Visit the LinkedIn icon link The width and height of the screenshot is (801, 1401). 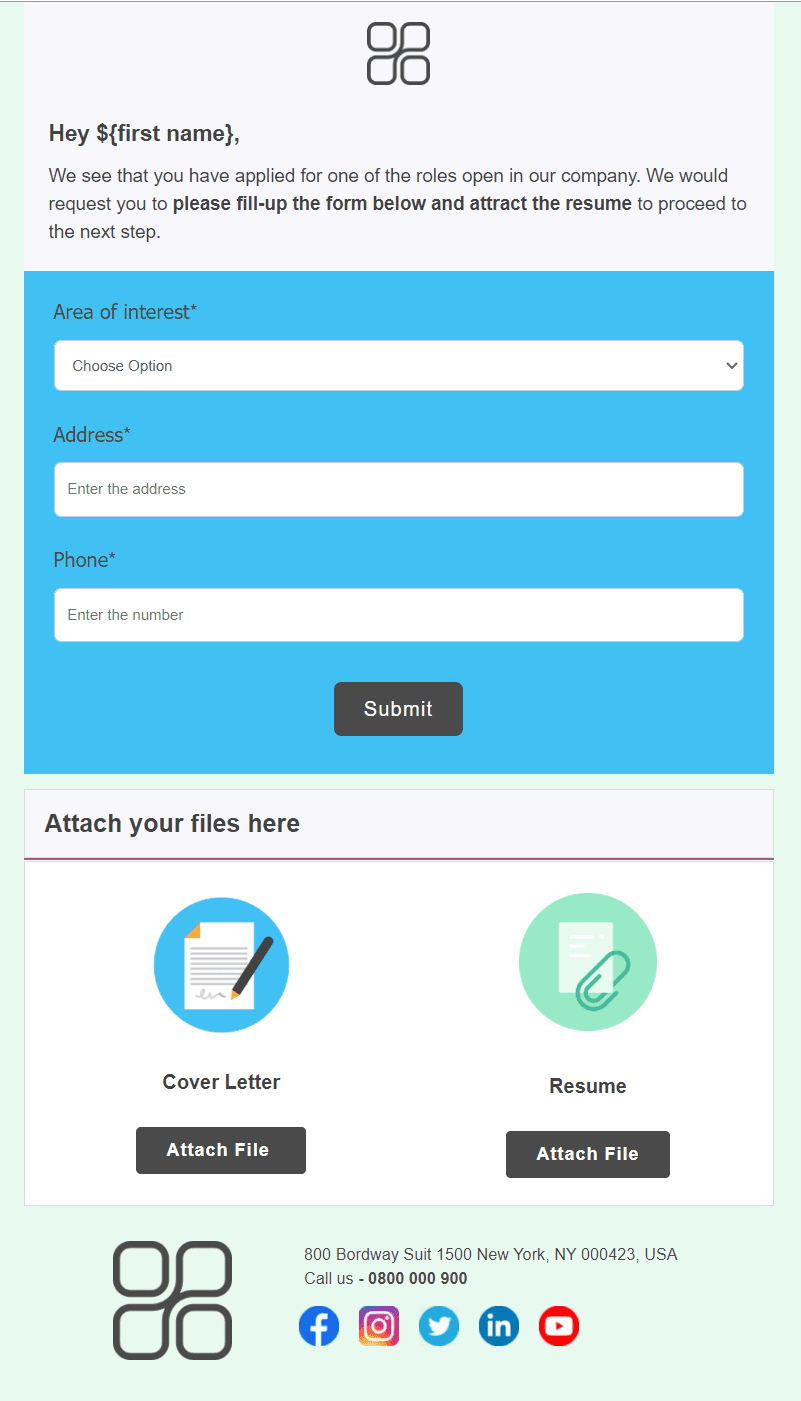coord(499,1326)
